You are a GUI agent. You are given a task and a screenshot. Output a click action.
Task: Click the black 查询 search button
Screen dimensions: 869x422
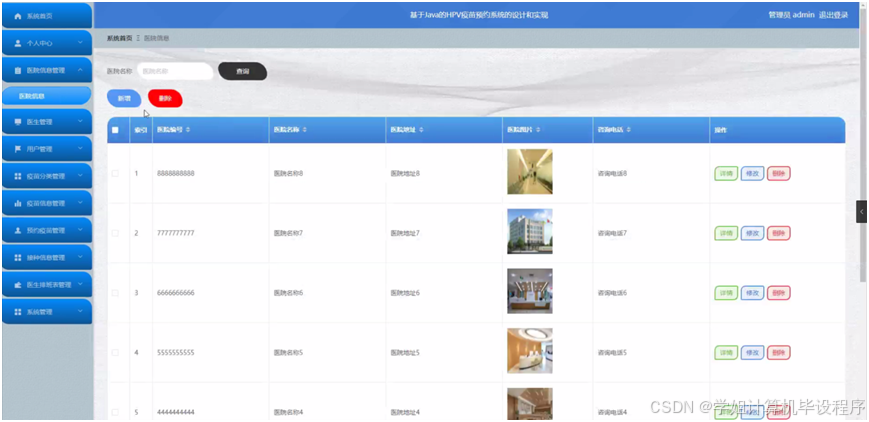(243, 72)
